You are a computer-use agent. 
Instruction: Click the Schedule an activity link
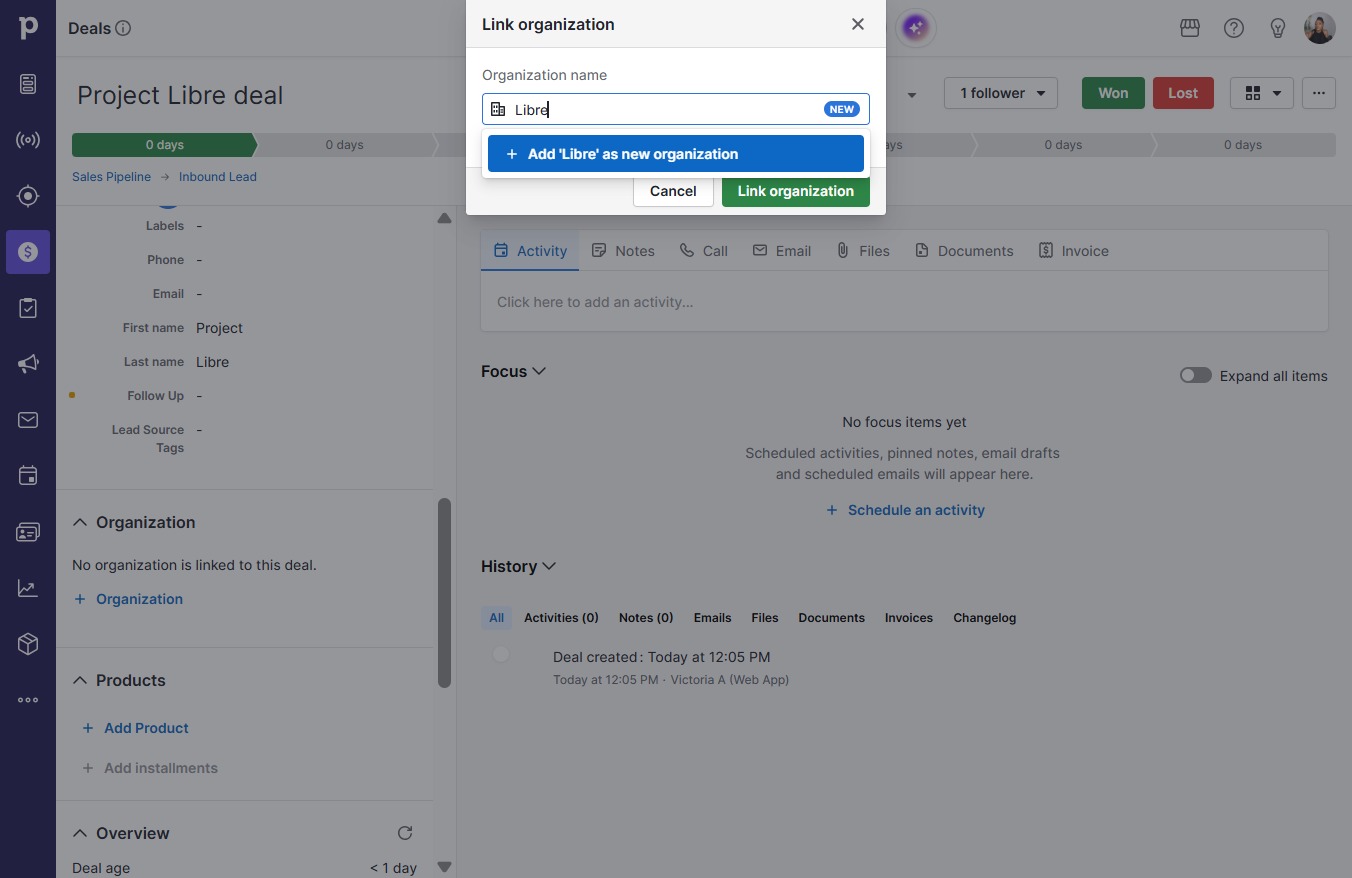tap(905, 510)
